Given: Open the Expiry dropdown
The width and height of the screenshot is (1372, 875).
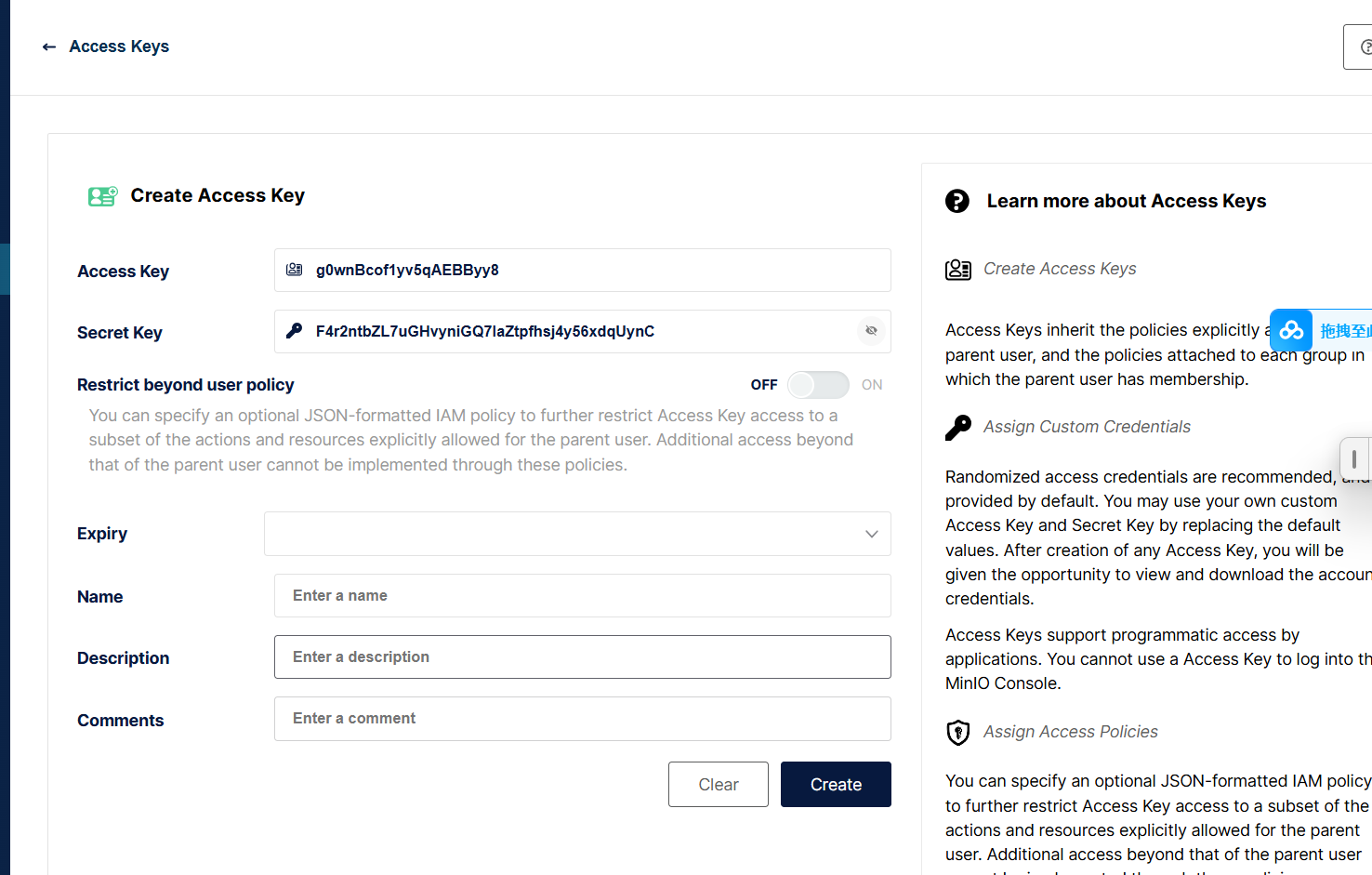Looking at the screenshot, I should tap(576, 534).
